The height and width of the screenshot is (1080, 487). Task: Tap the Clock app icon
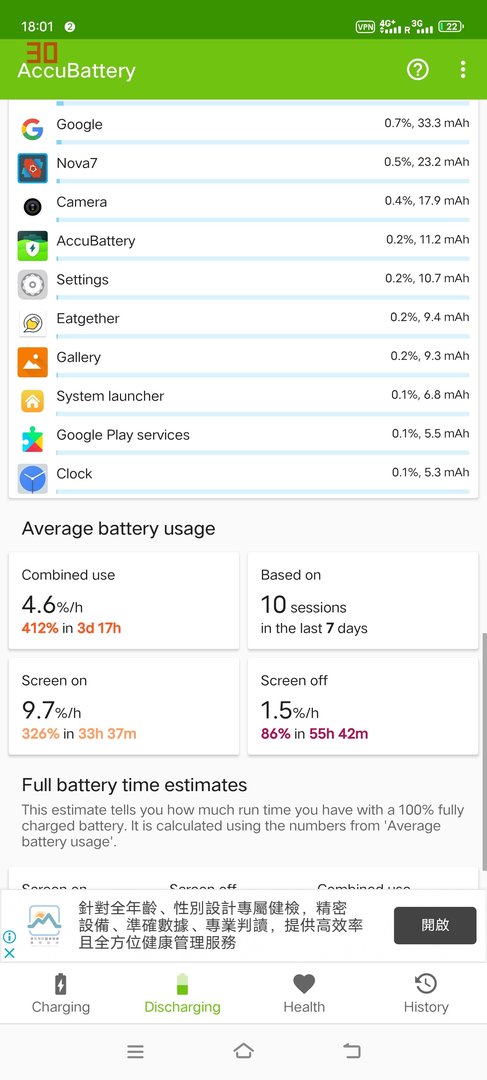(32, 479)
